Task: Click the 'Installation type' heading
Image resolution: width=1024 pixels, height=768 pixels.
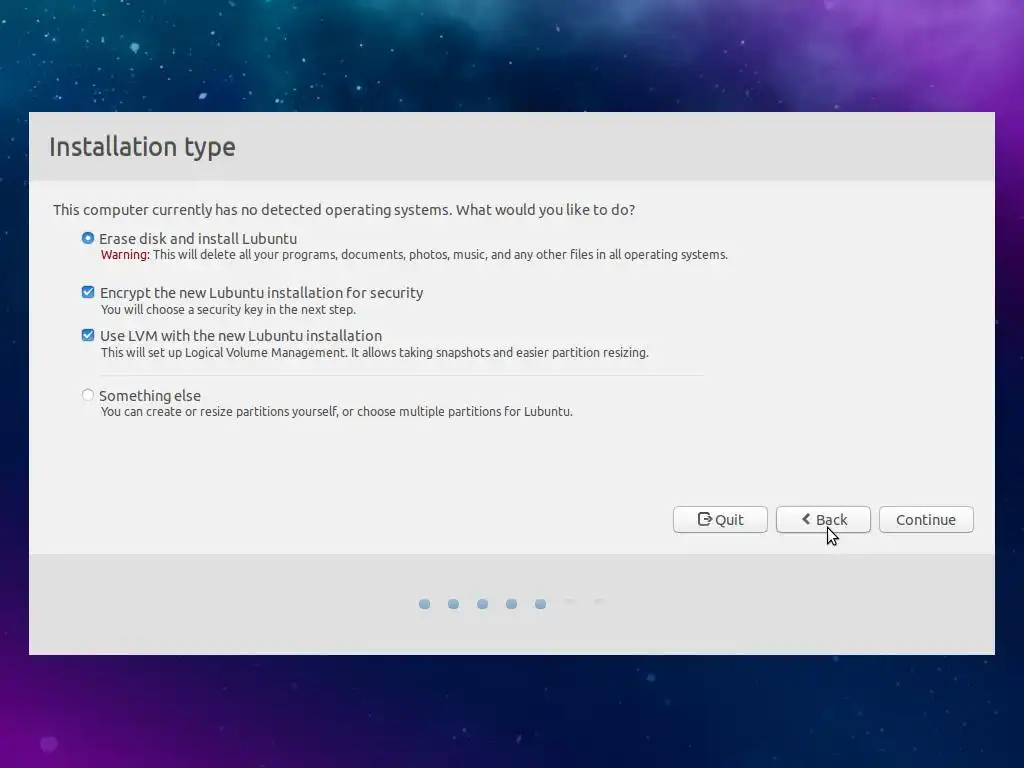Action: pos(142,147)
